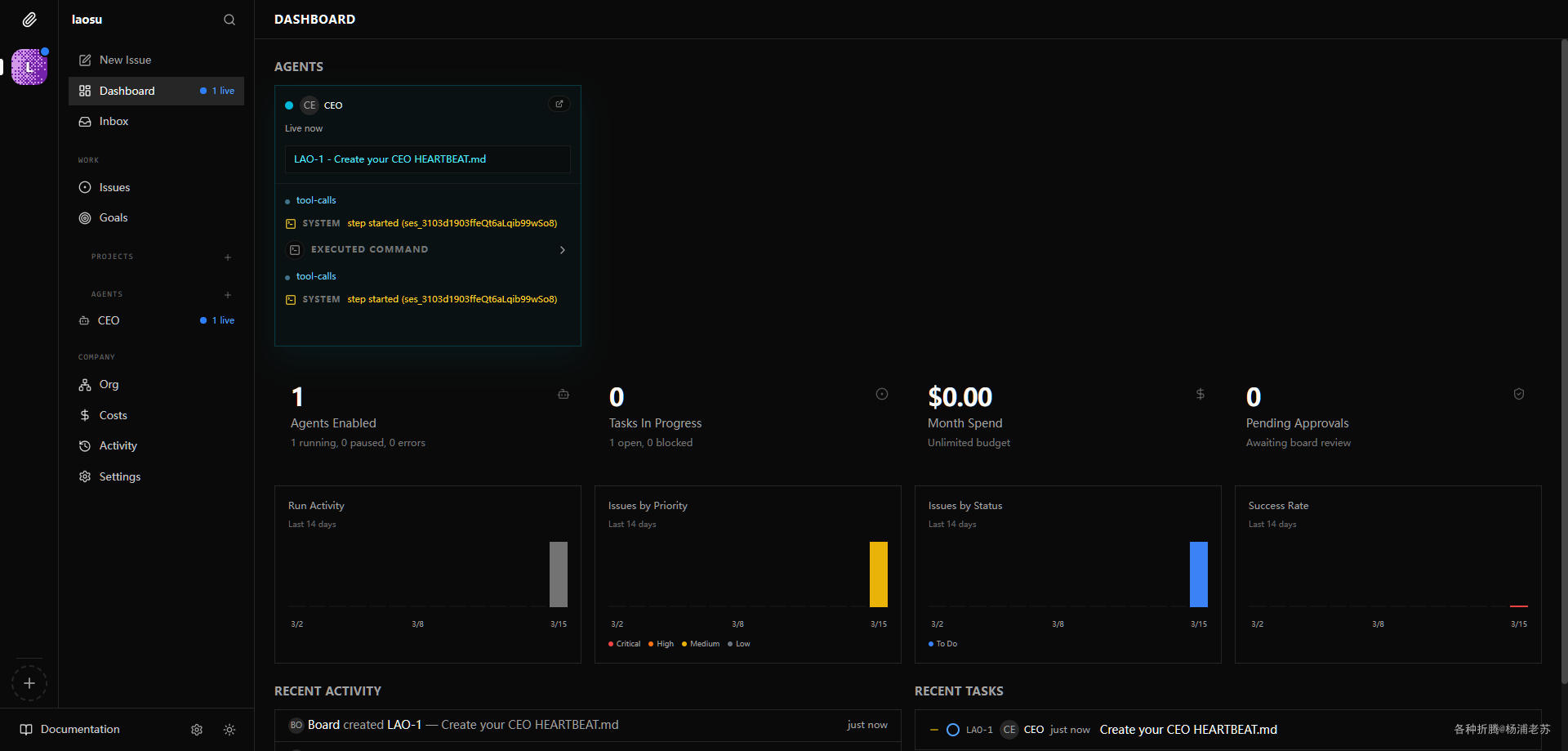Expand the EXECUTED COMMAND row

pos(428,250)
